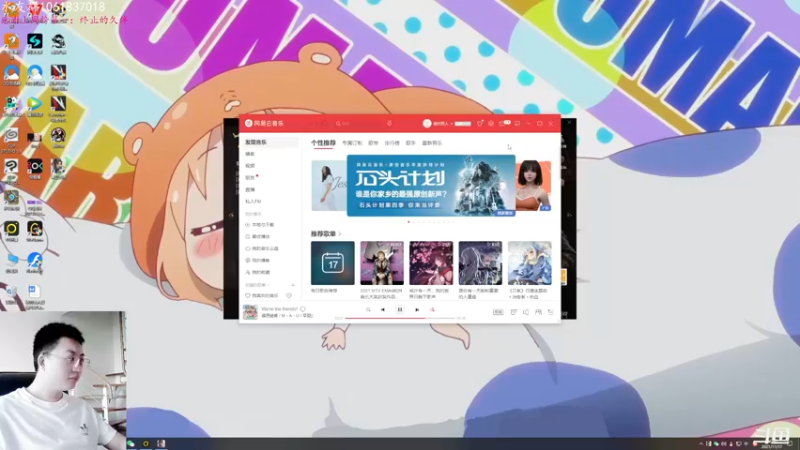This screenshot has height=450, width=800.
Task: Open the song recognition microphone icon
Action: pos(389,123)
